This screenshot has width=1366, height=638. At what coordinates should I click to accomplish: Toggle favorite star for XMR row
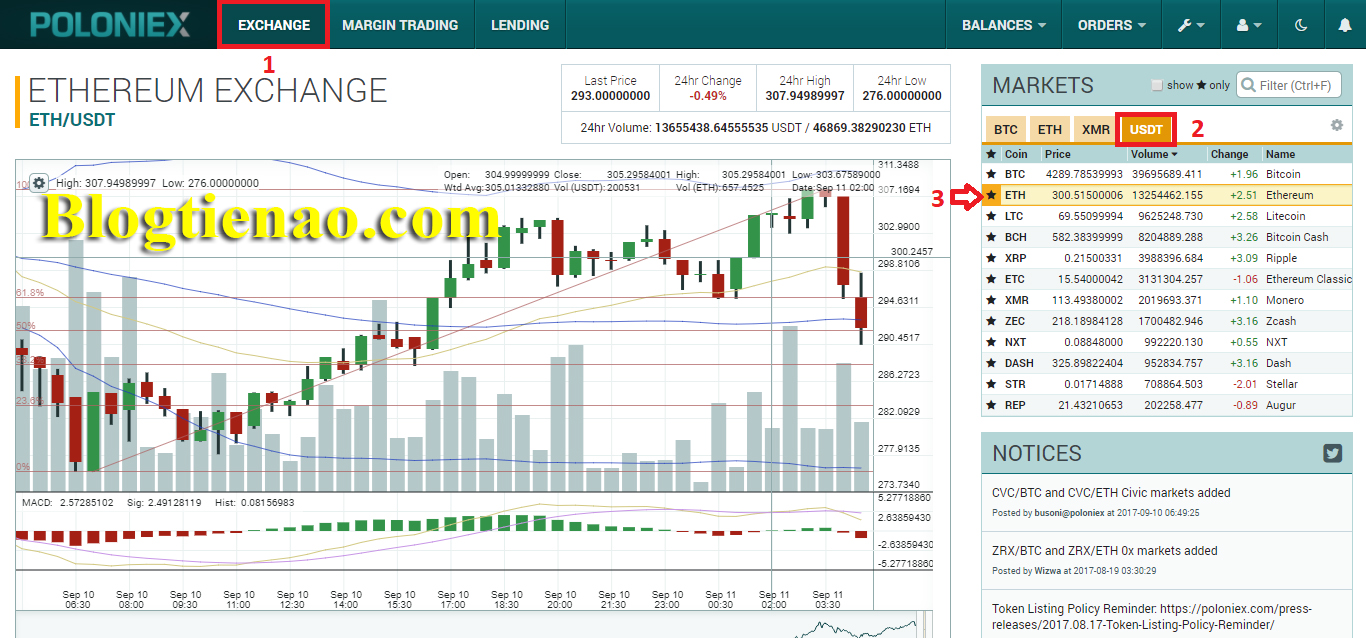991,300
